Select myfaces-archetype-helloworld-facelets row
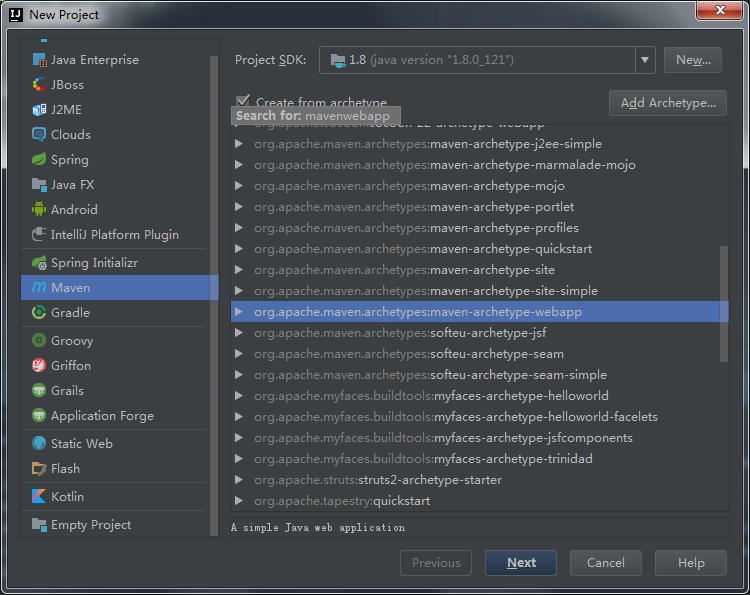The image size is (750, 595). (480, 417)
